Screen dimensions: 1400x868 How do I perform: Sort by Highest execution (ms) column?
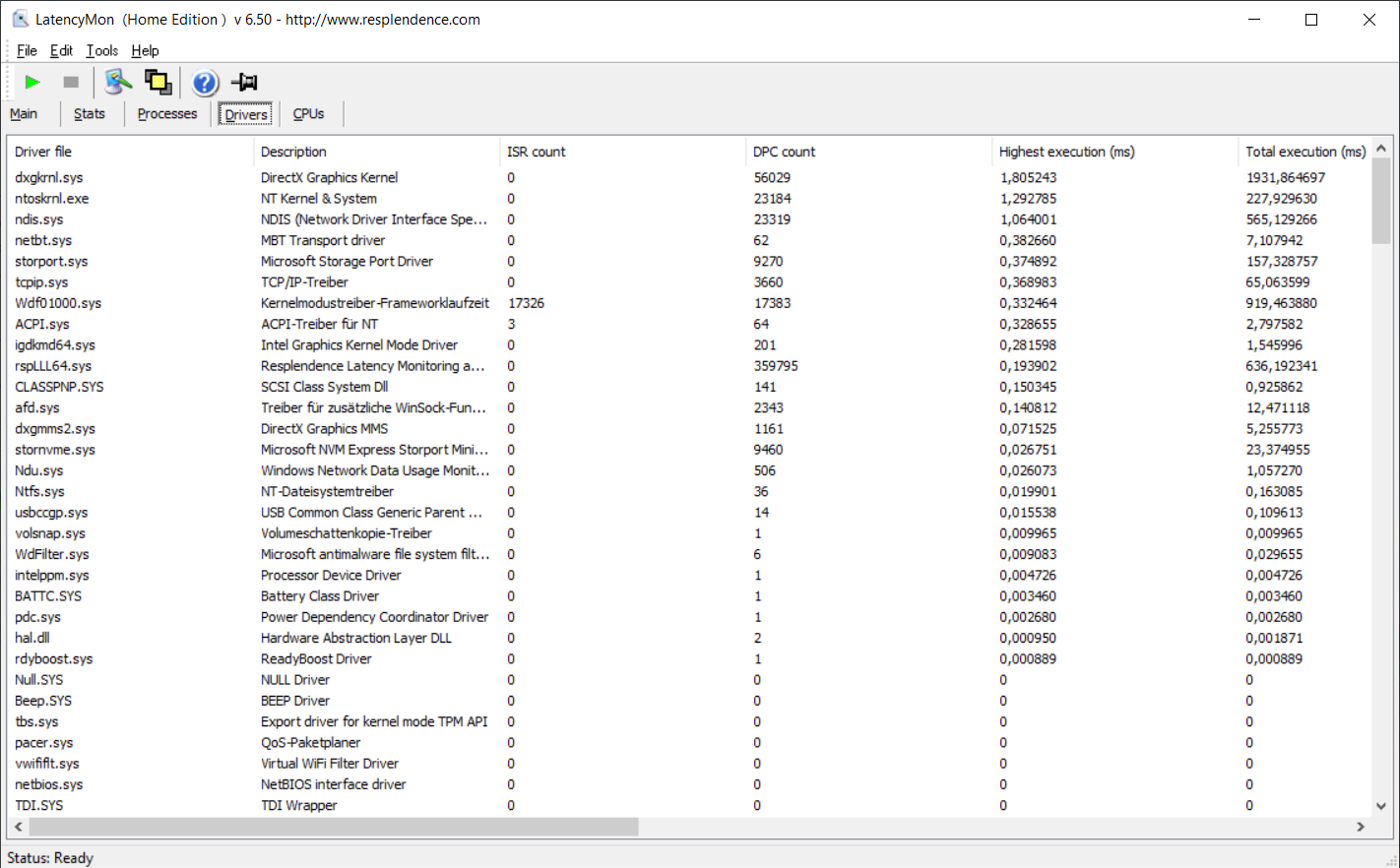[1066, 152]
